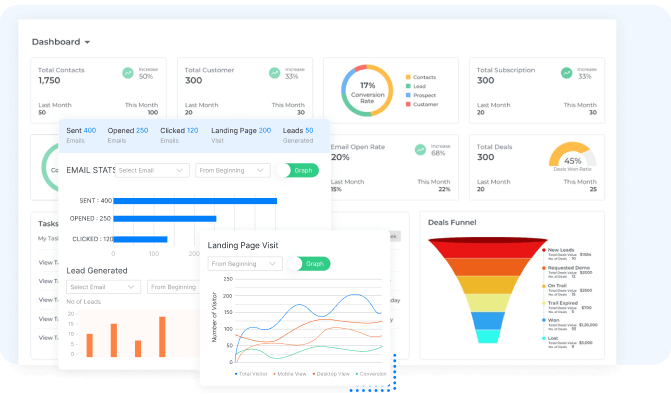Click blue Won funnel legend dot
The image size is (671, 394).
point(544,320)
